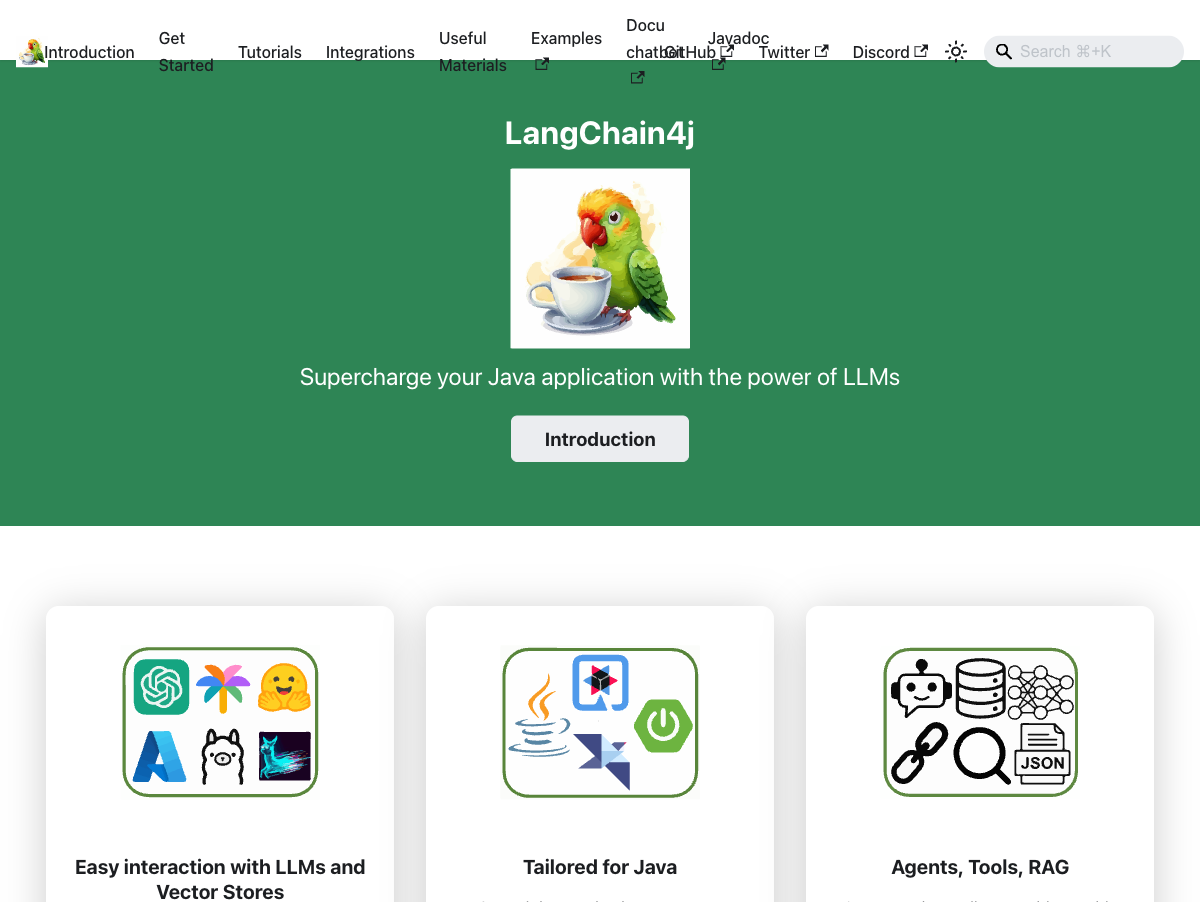Open the Useful Materials nav item
Image resolution: width=1200 pixels, height=902 pixels.
pyautogui.click(x=472, y=52)
